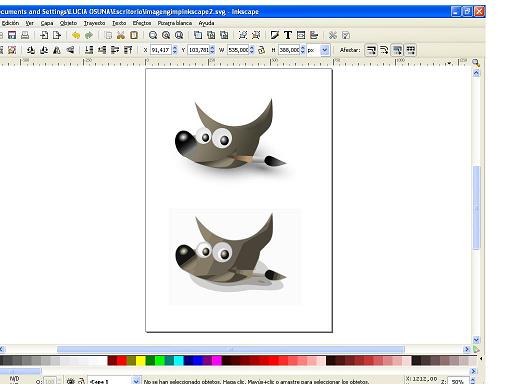This screenshot has height=384, width=512.
Task: Flip selection vertically icon
Action: pyautogui.click(x=70, y=50)
